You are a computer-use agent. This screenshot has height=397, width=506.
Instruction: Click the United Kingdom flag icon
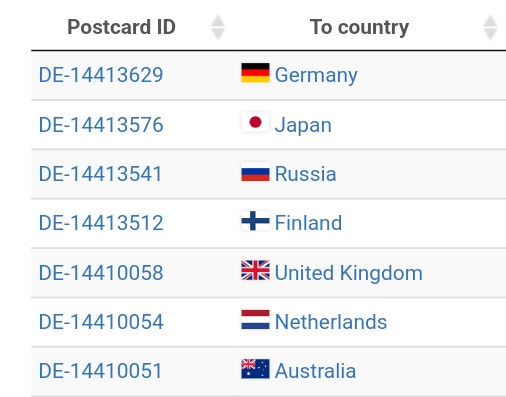click(x=255, y=270)
